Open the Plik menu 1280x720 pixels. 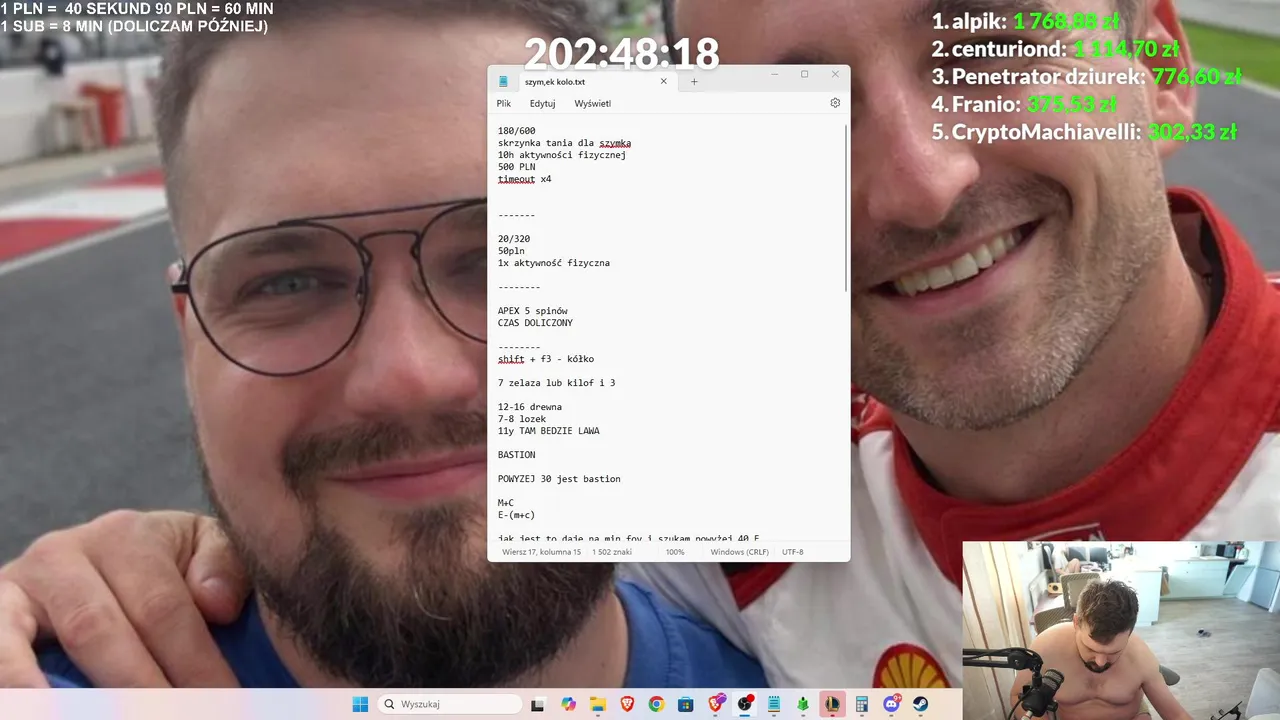(504, 103)
